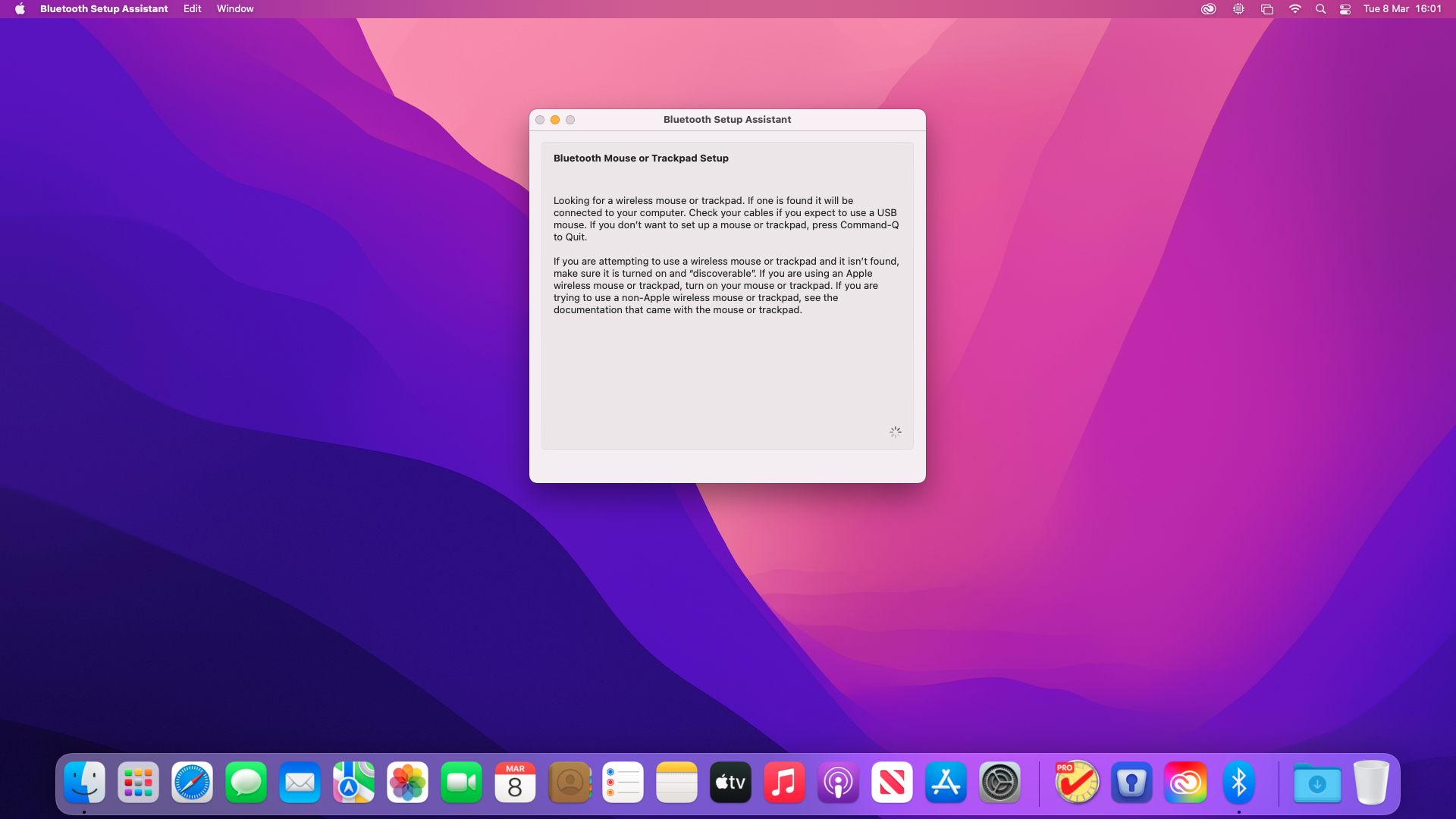Click the date and time display

[x=1402, y=9]
